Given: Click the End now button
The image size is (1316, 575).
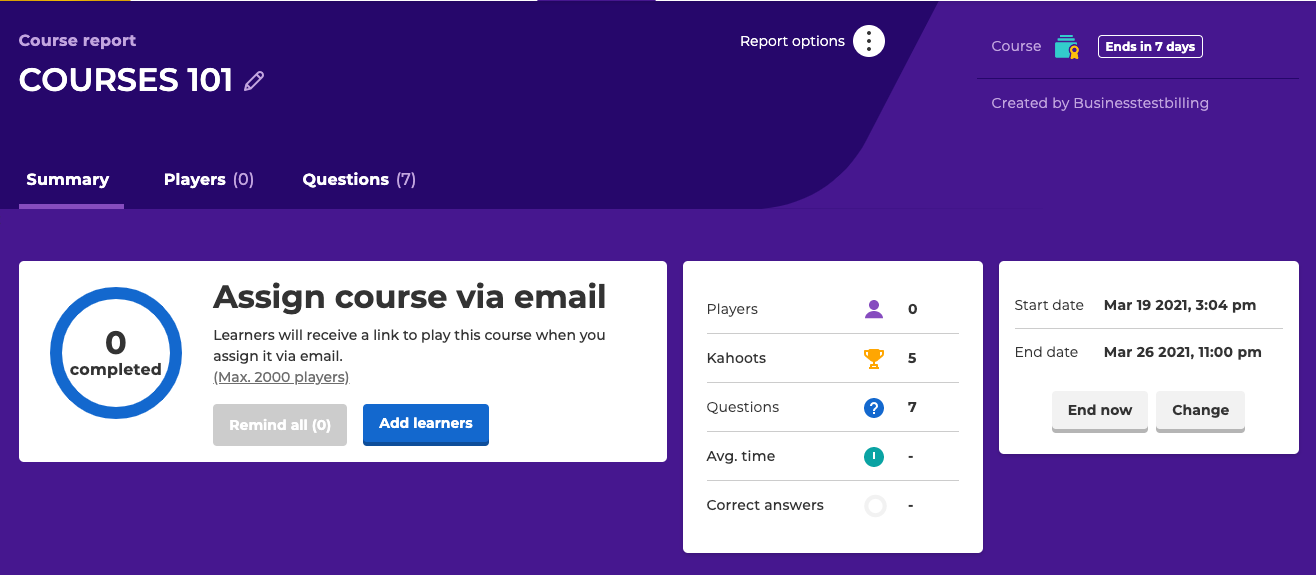Looking at the screenshot, I should coord(1100,411).
